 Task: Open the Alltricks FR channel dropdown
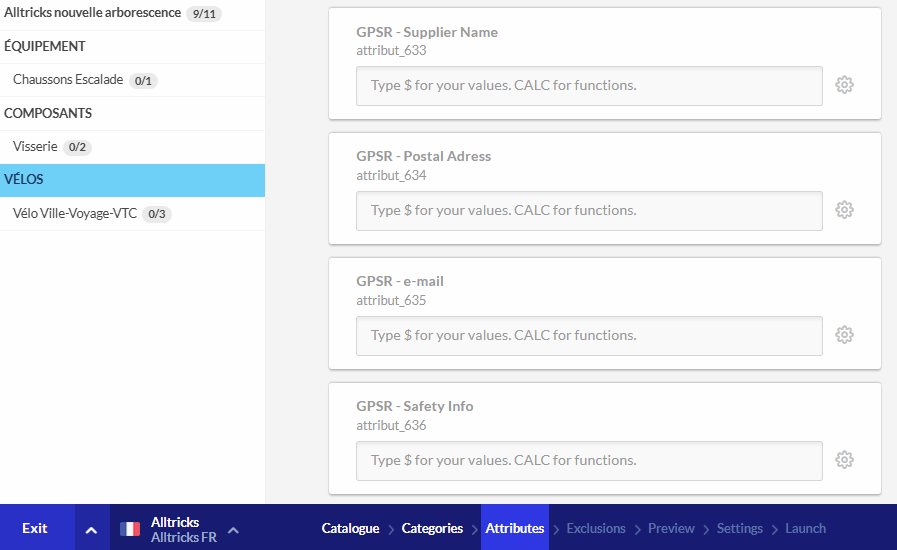[233, 529]
